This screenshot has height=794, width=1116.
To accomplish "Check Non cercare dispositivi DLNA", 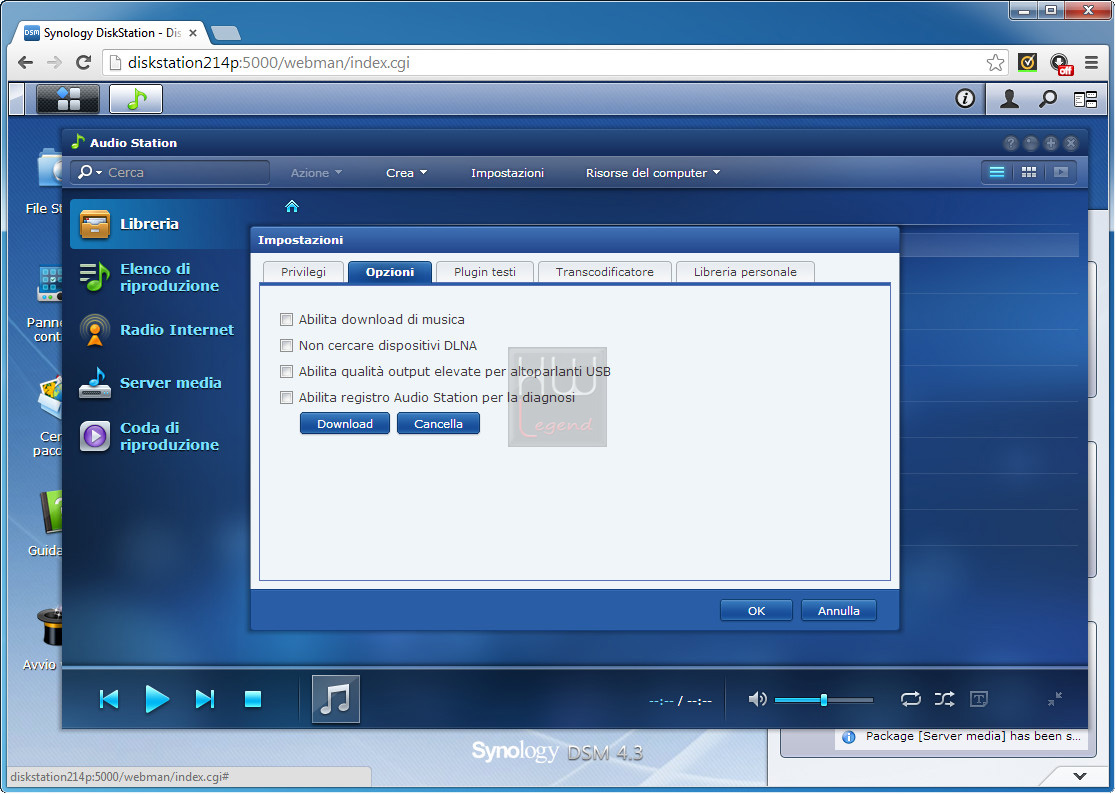I will pos(286,346).
